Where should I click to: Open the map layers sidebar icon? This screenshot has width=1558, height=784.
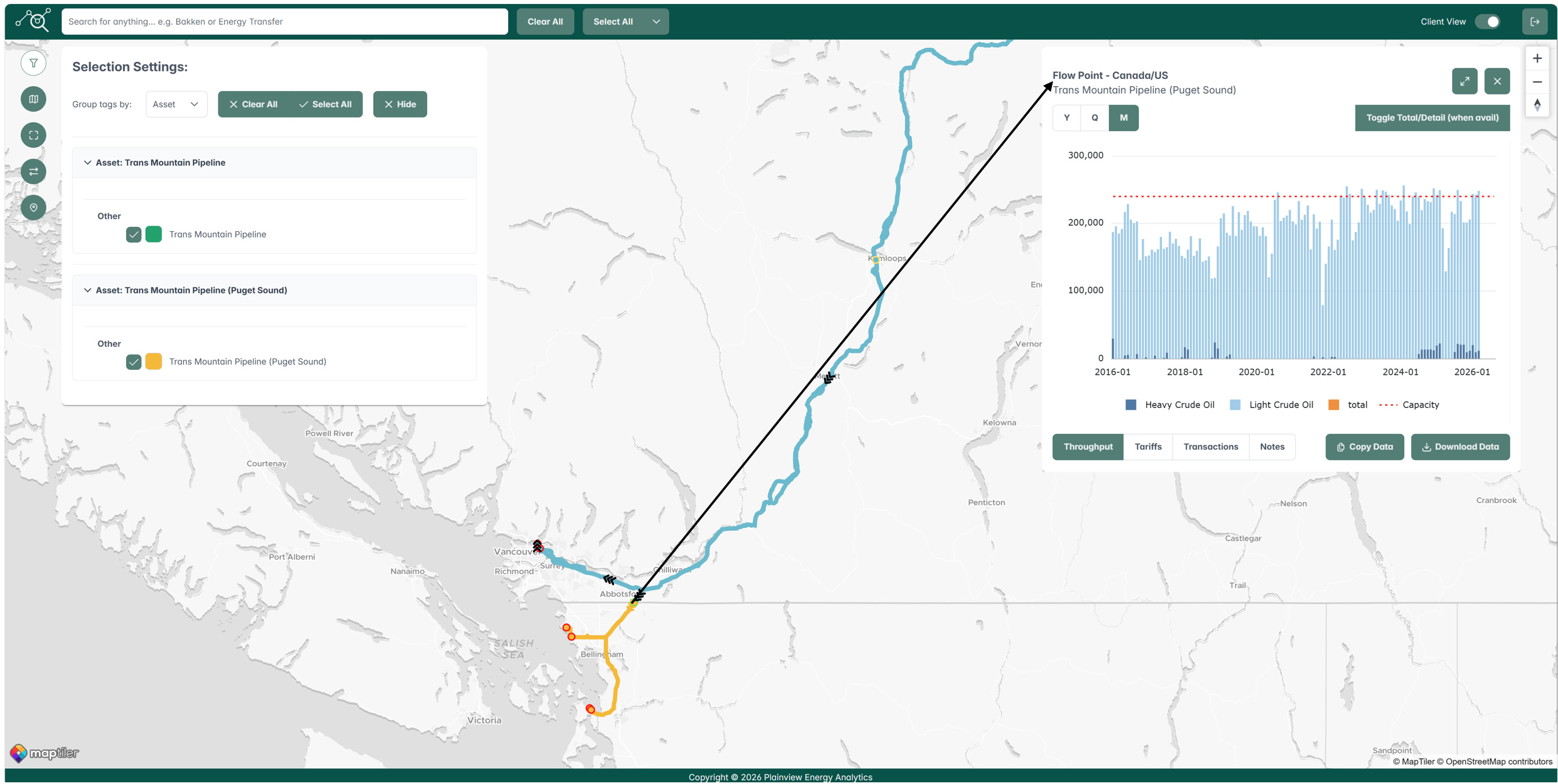tap(33, 99)
